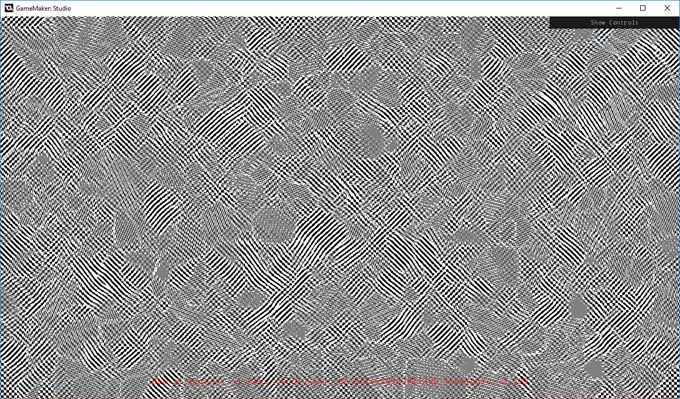Click the red status text at bottom
The width and height of the screenshot is (680, 399).
340,383
